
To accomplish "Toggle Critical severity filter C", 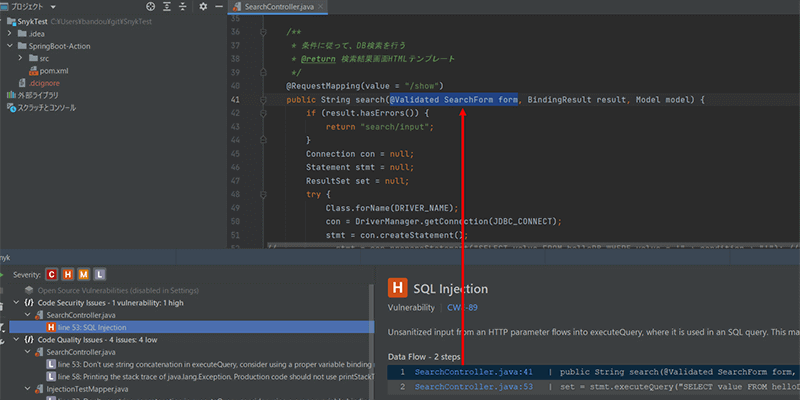I will [x=51, y=274].
